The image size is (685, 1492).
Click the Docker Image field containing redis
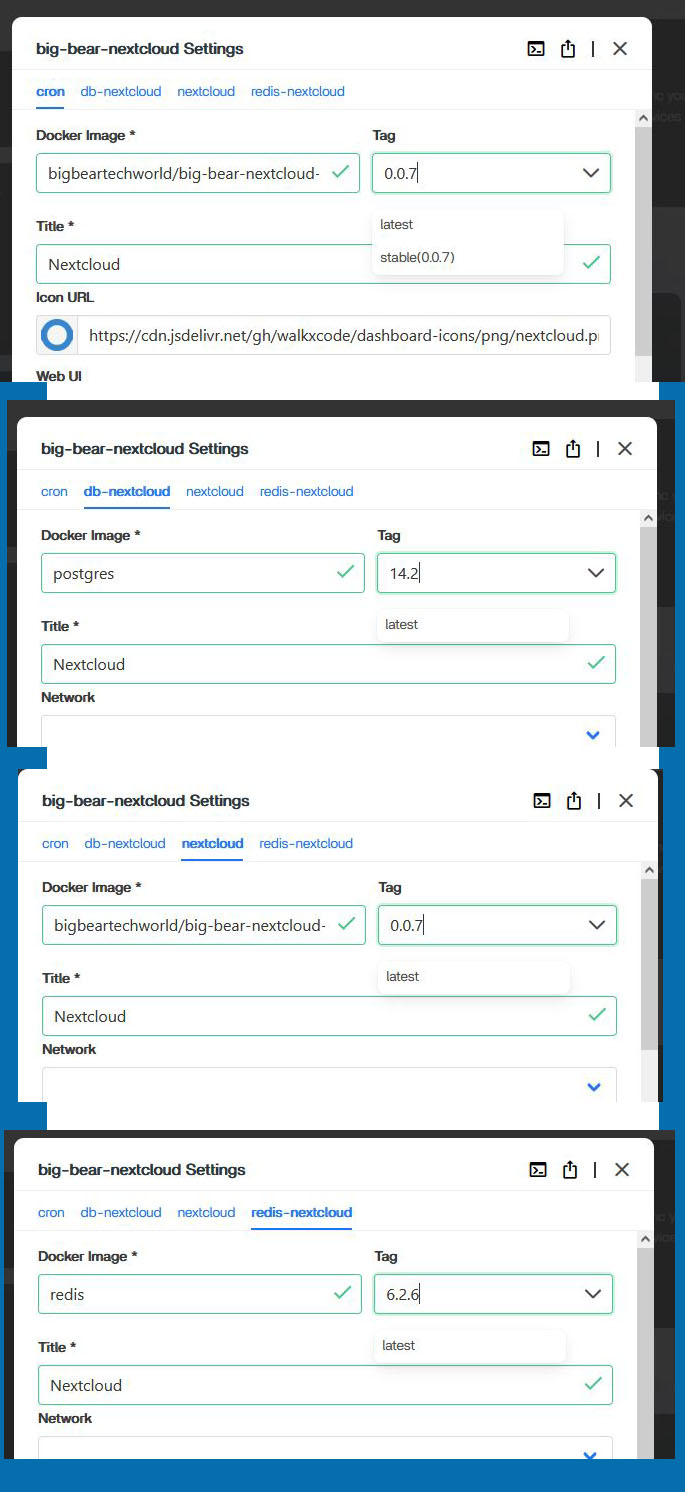199,1294
